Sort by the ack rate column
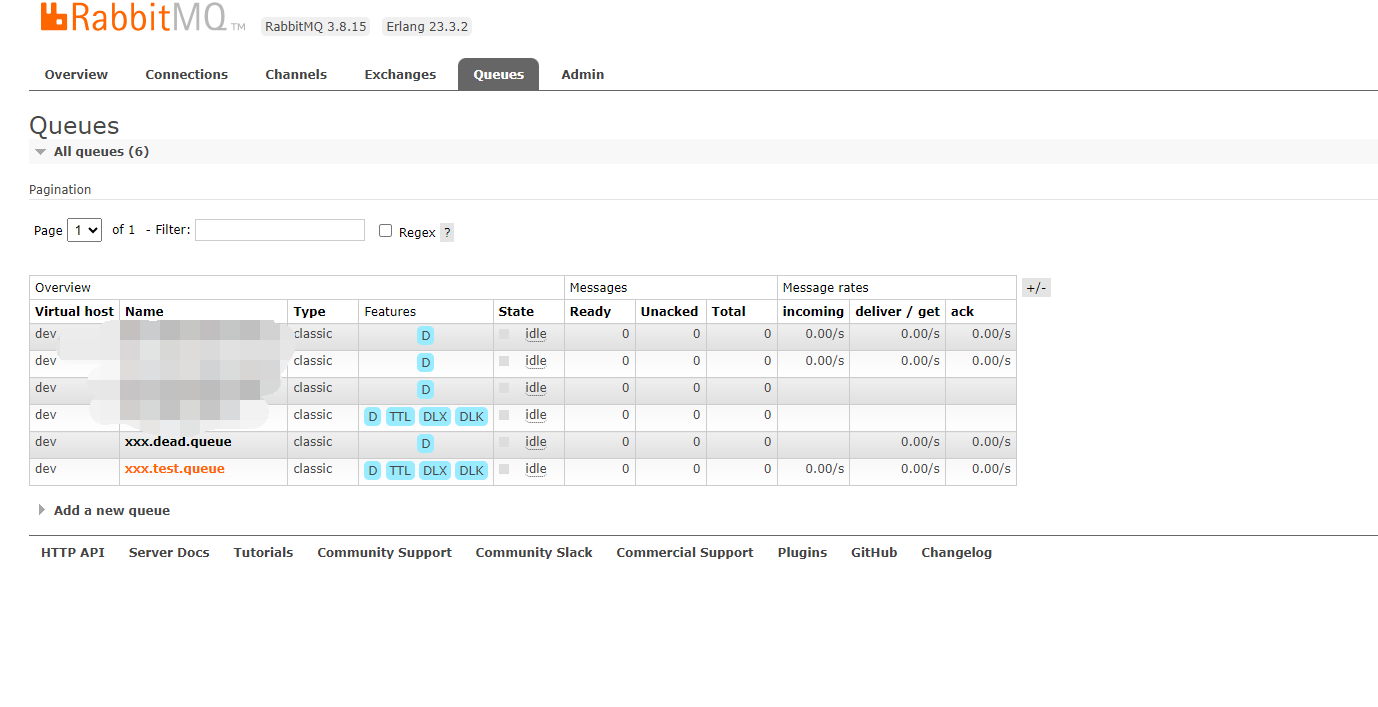This screenshot has width=1378, height=707. 963,311
